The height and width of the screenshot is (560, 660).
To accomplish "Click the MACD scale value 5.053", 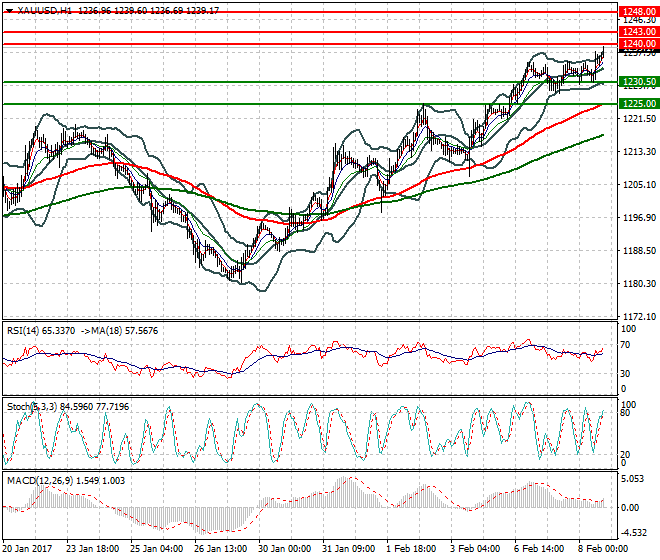I will [633, 479].
